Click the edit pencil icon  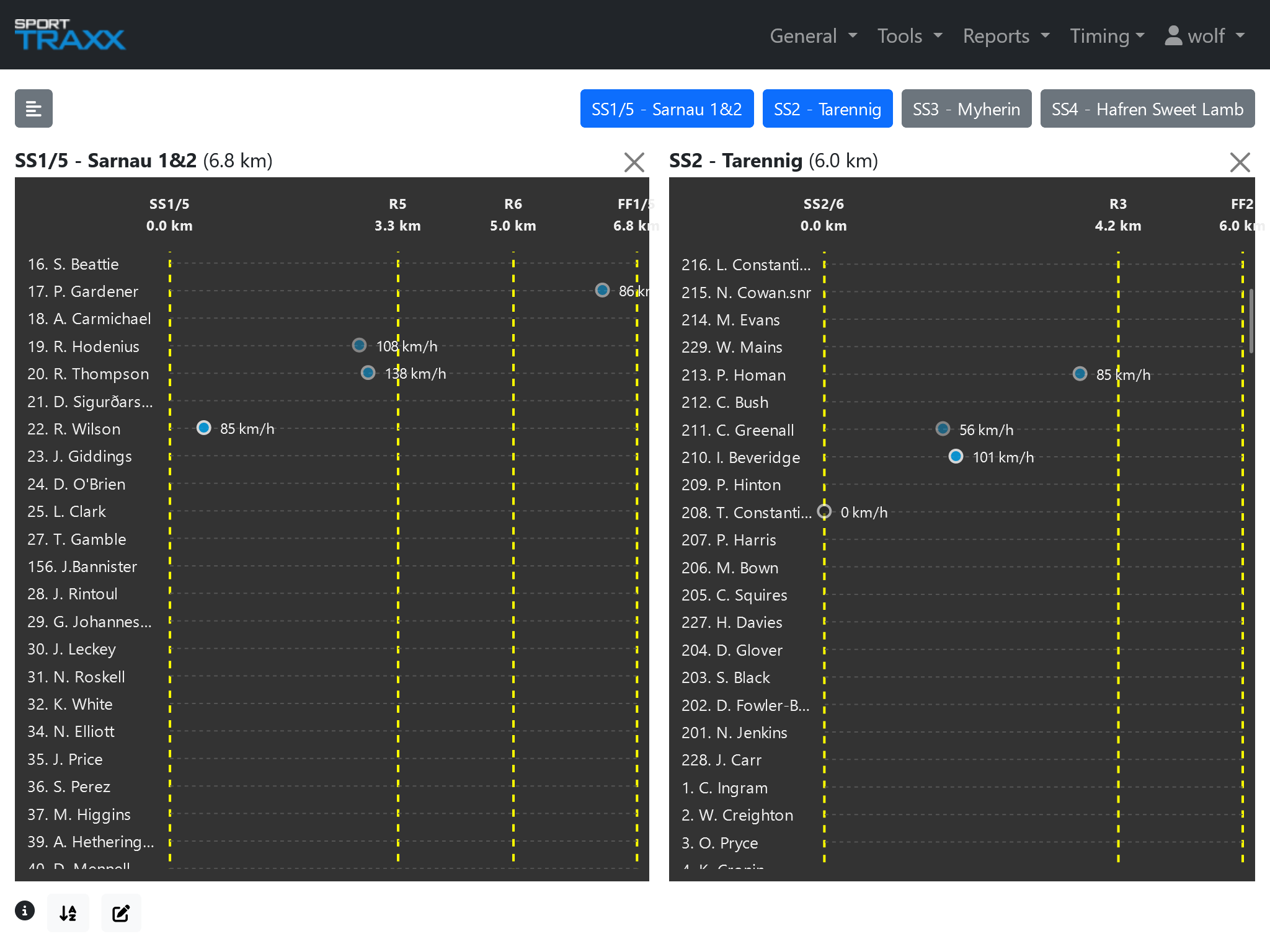click(x=121, y=913)
